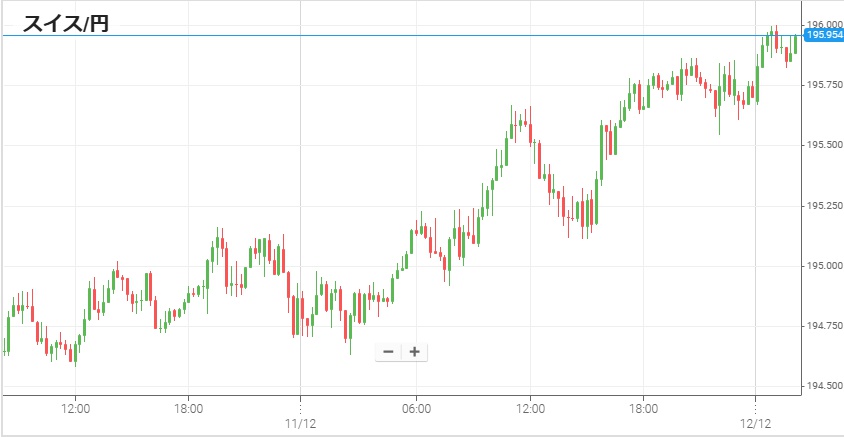Viewport: 844px width, 437px height.
Task: Click the 18:00 label before the 11/12 date
Action: (188, 408)
